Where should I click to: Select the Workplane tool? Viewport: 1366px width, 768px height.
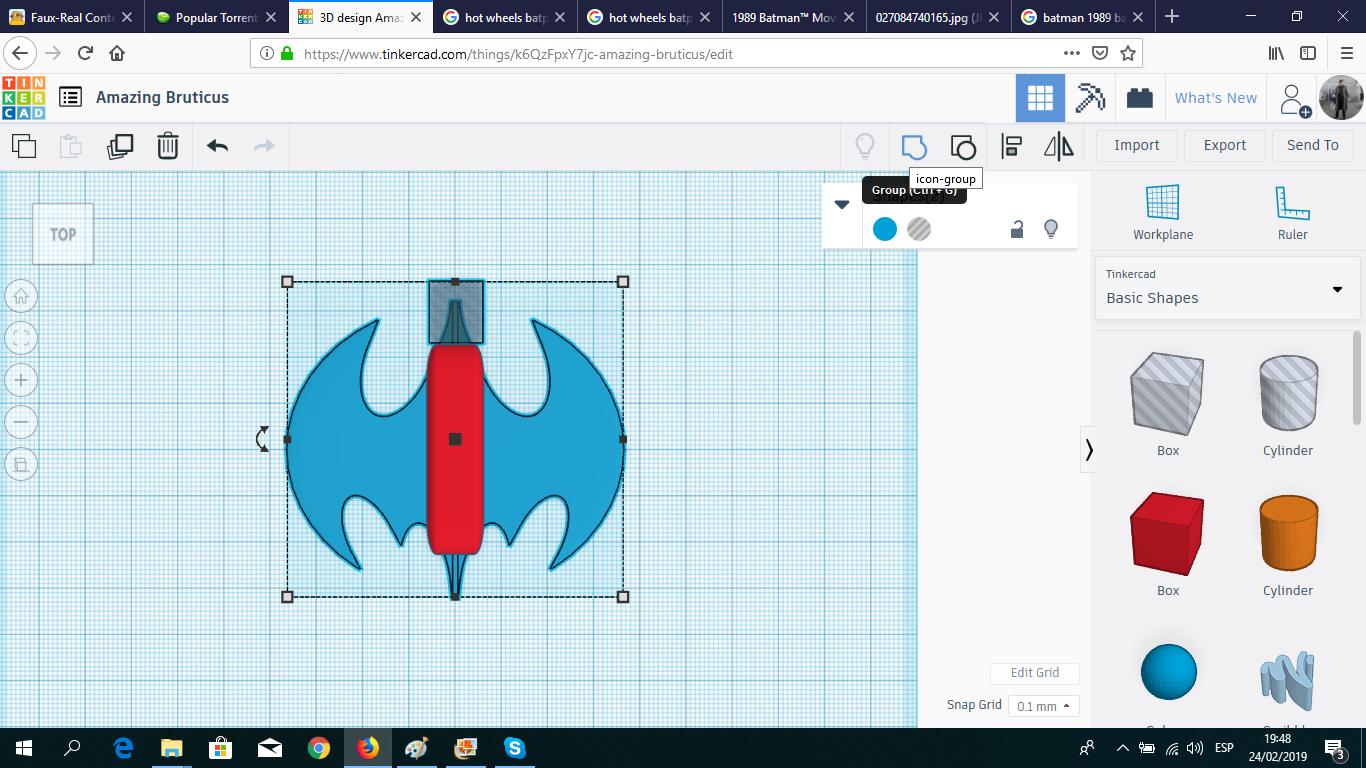click(1162, 211)
